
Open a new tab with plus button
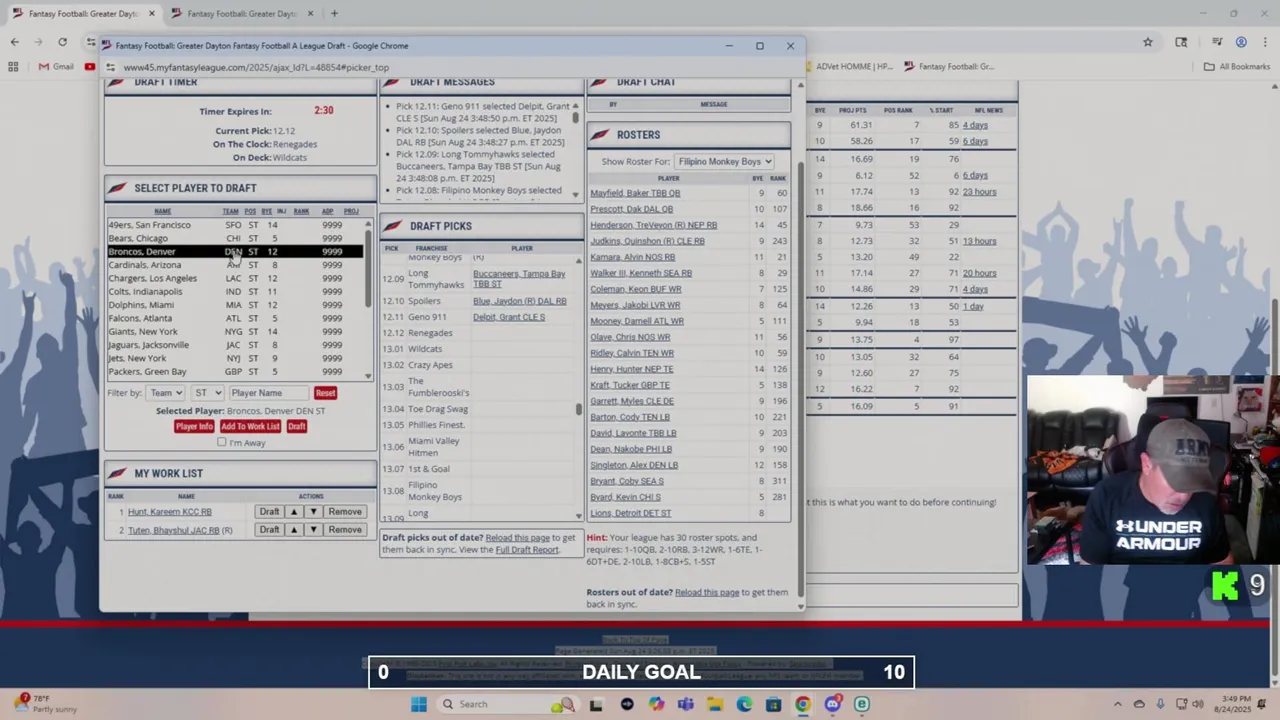pyautogui.click(x=334, y=13)
